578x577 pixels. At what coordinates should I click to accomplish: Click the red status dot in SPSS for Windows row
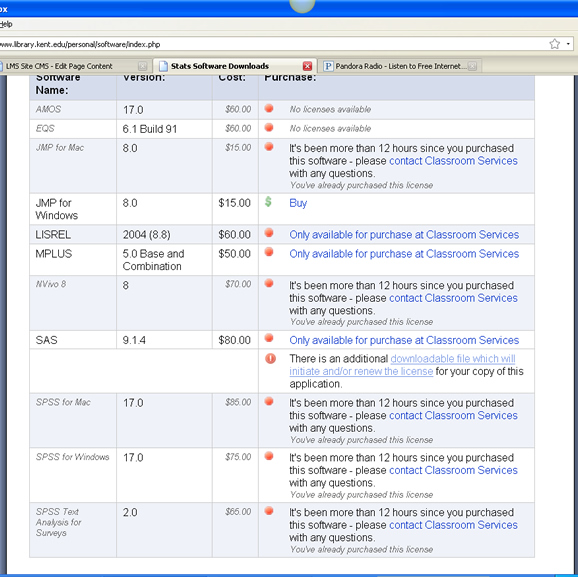(x=269, y=456)
